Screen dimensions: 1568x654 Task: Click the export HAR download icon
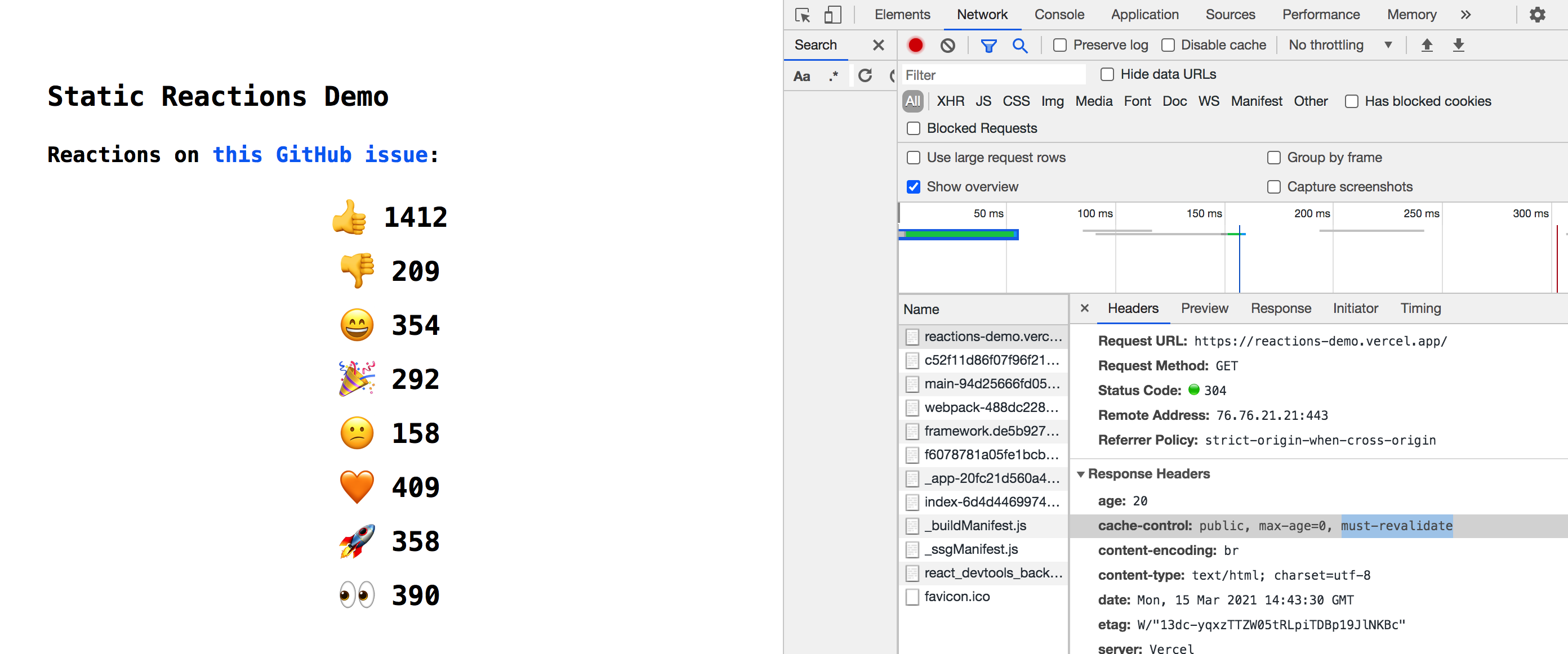tap(1458, 45)
